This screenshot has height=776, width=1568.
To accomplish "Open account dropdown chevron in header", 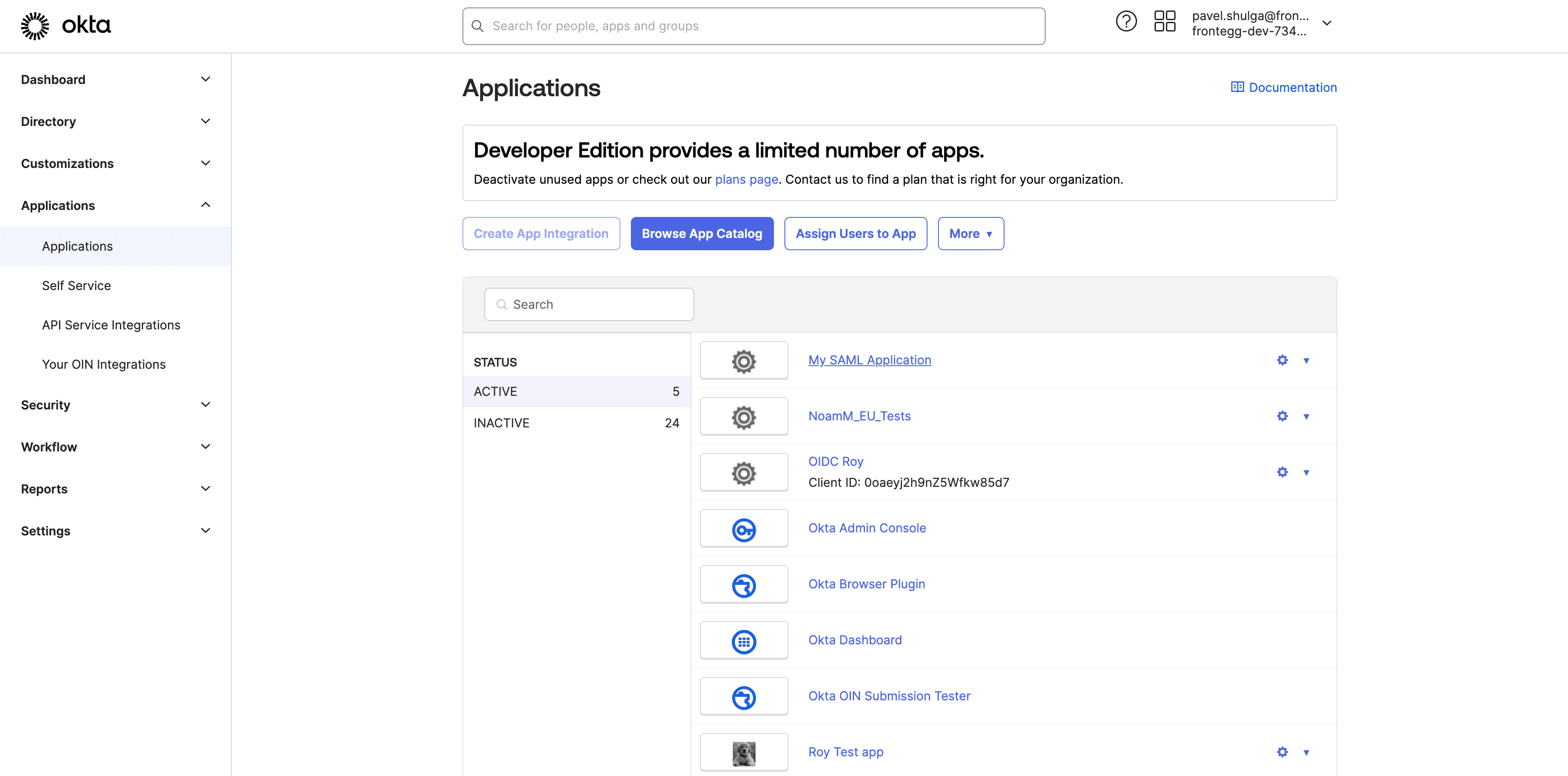I will coord(1327,23).
